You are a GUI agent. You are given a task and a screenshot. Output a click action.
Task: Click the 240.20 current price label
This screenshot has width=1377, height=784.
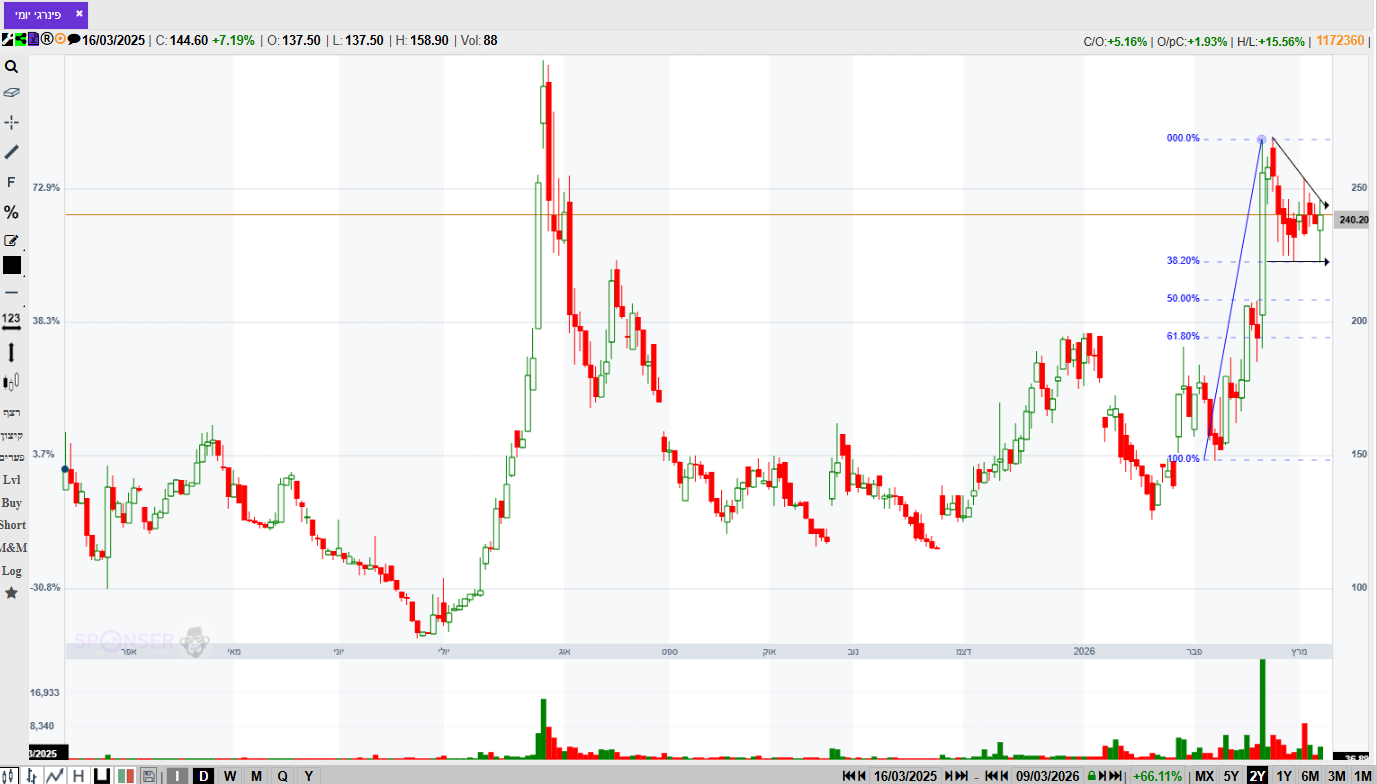click(x=1353, y=220)
